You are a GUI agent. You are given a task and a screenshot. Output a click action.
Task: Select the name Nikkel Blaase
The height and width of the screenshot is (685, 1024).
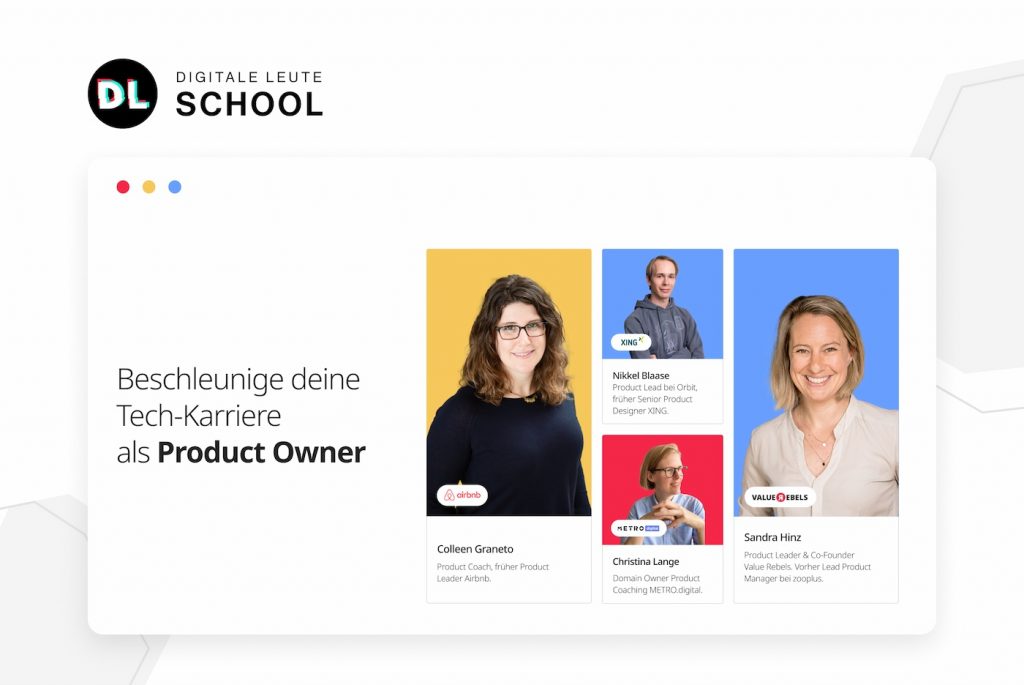(641, 375)
